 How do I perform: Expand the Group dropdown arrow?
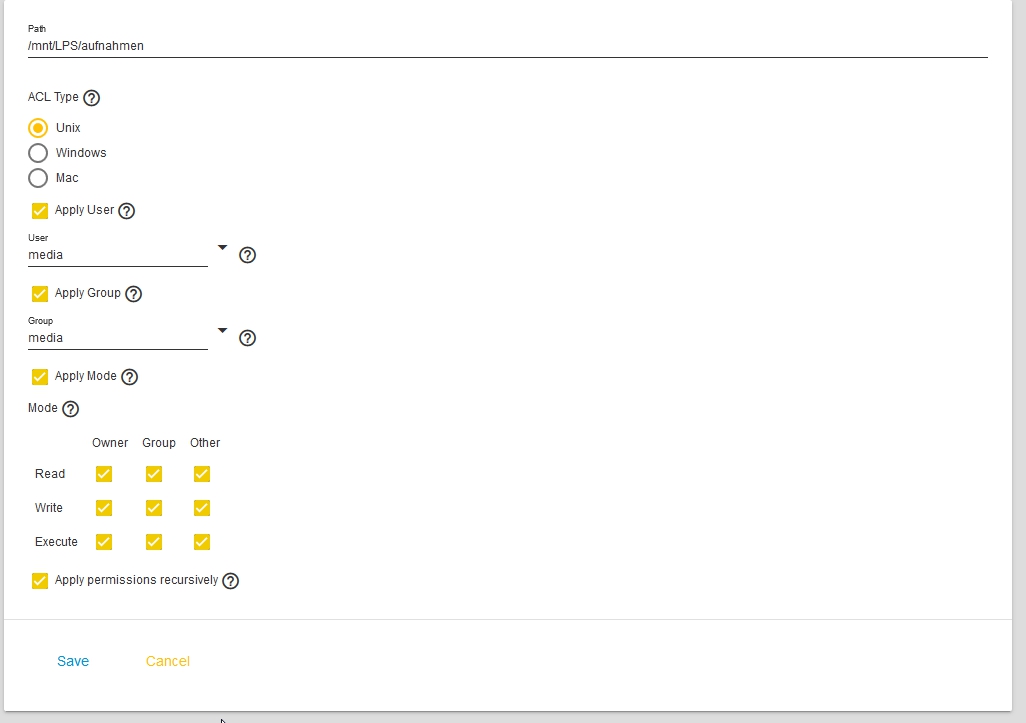[222, 330]
